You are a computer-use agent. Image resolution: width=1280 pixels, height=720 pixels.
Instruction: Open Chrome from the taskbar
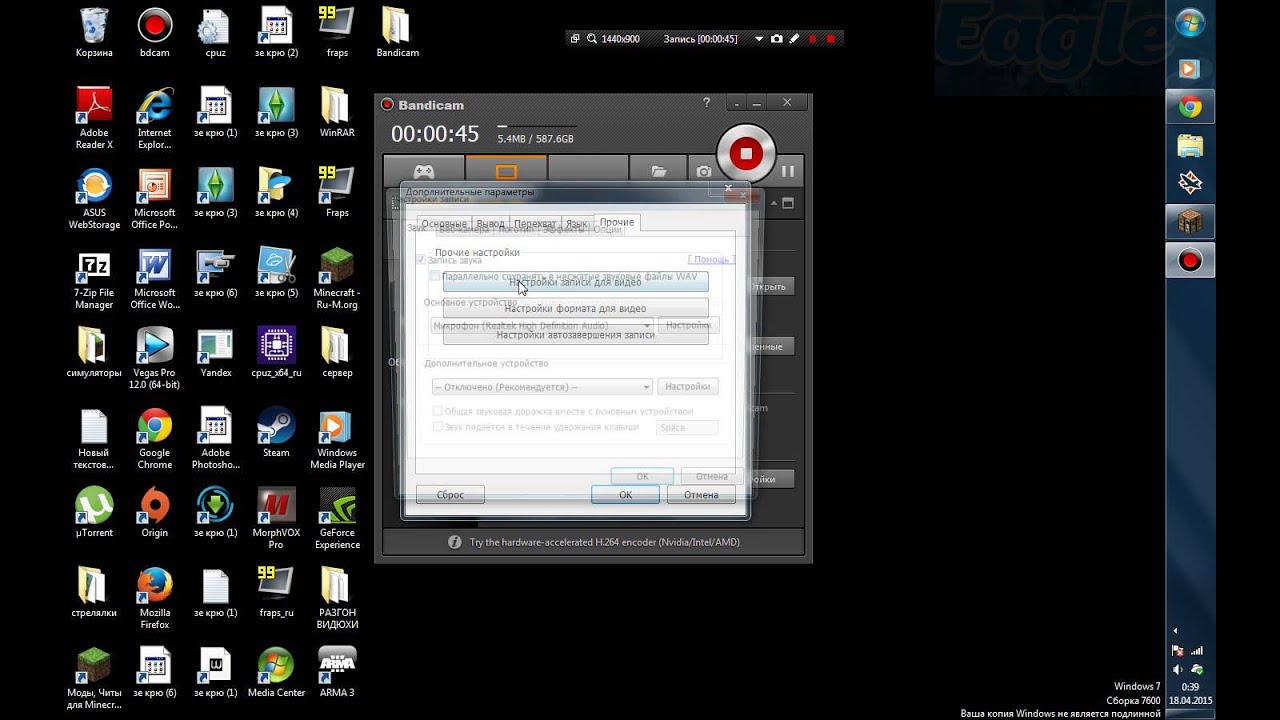[1190, 107]
